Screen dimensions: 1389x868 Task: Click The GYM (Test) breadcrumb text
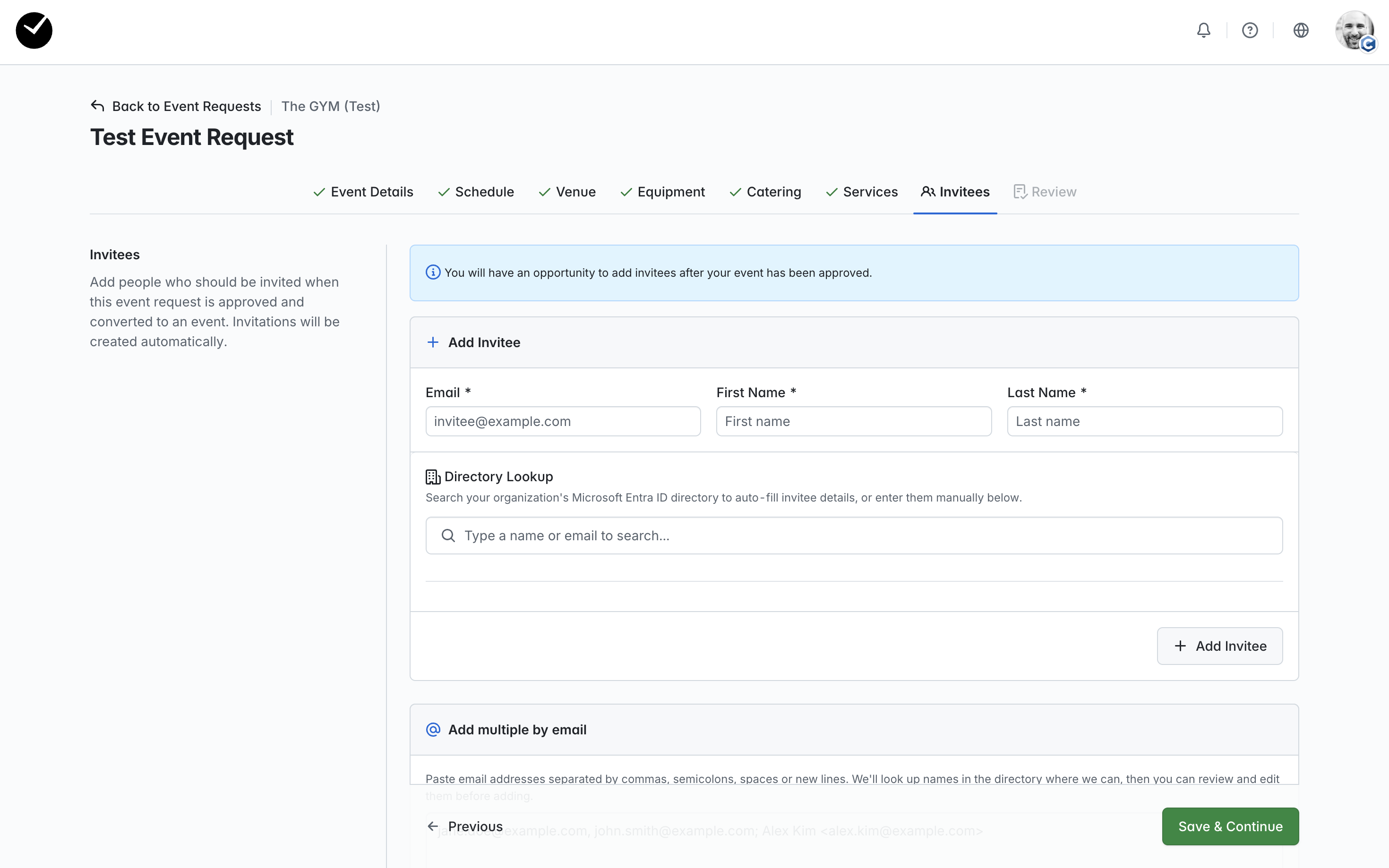tap(331, 106)
